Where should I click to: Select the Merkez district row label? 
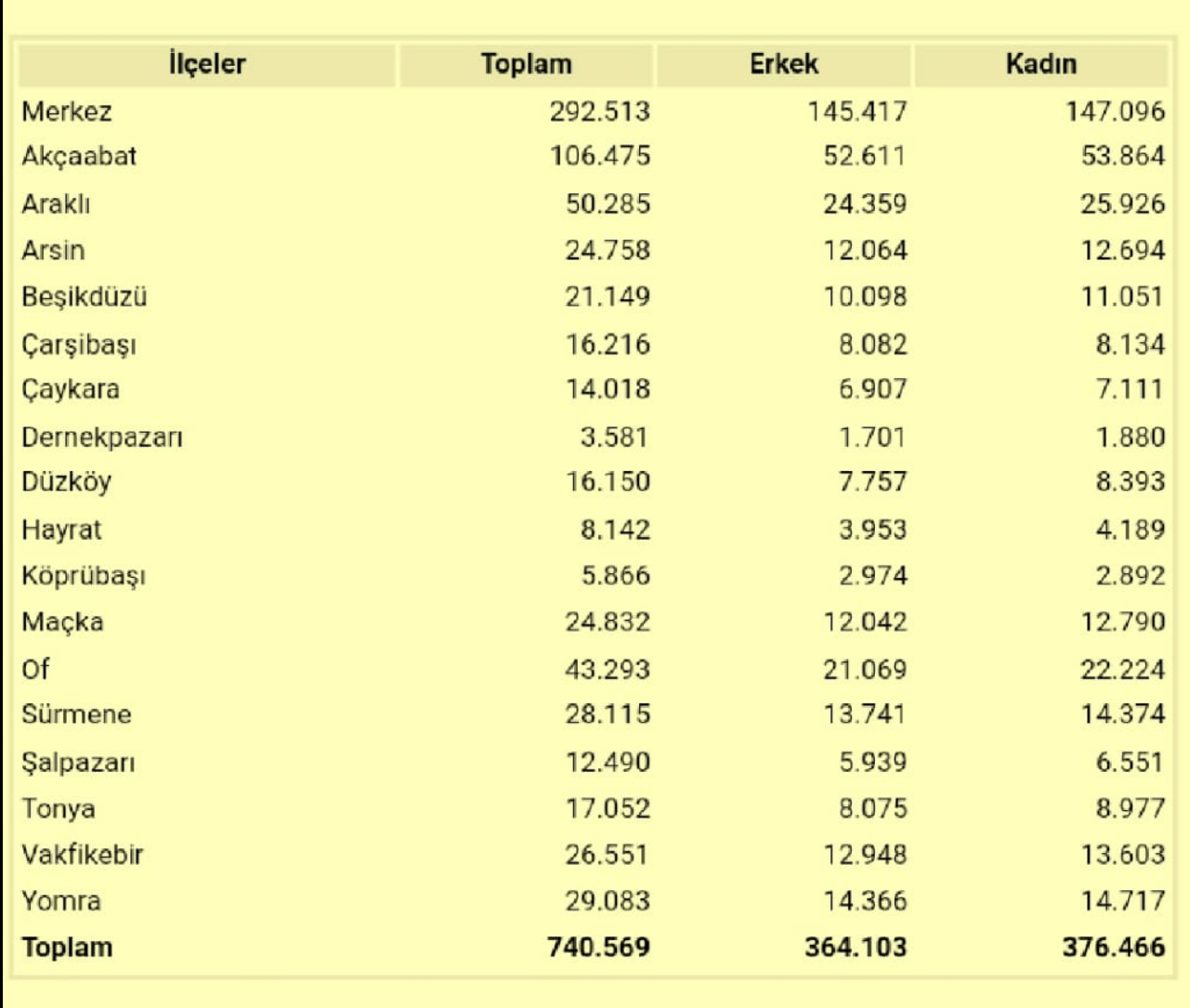click(67, 111)
